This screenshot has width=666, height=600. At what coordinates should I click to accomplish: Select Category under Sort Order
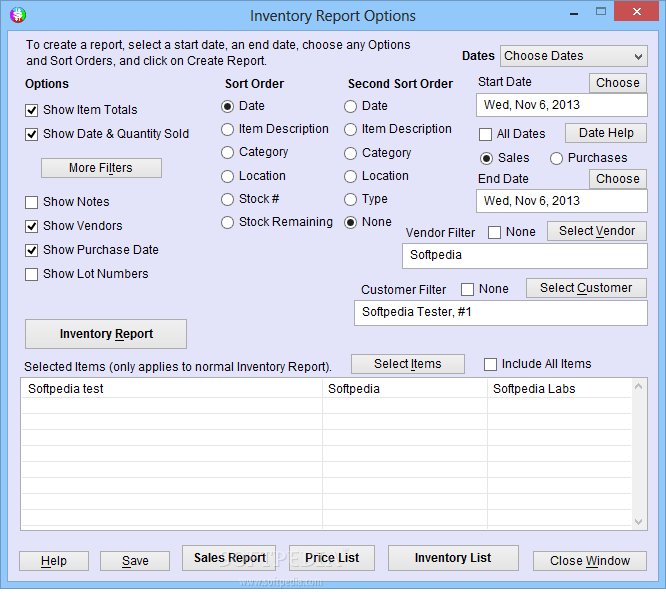[x=228, y=152]
